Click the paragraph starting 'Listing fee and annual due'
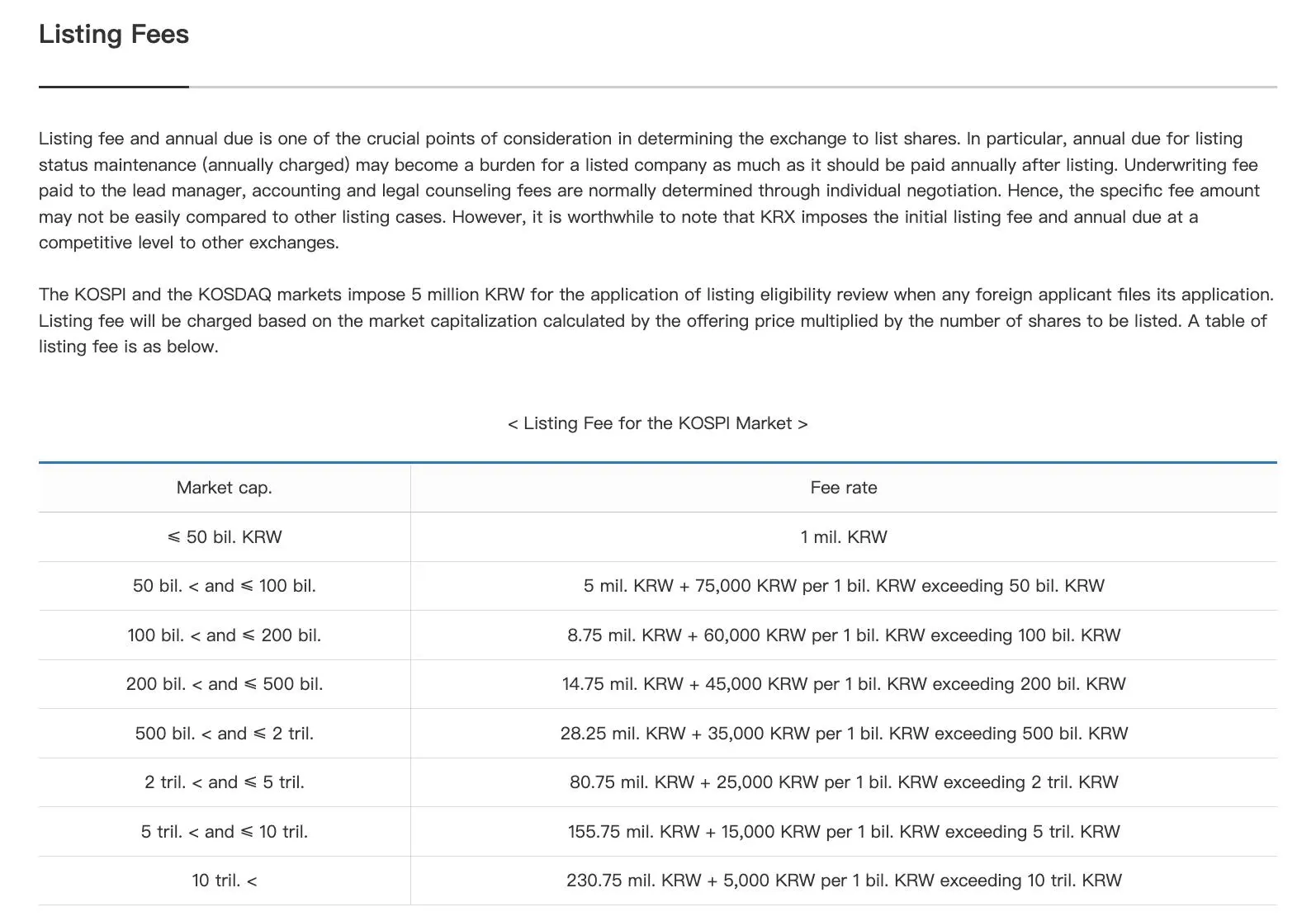Screen dimensions: 1316x921 (650, 191)
